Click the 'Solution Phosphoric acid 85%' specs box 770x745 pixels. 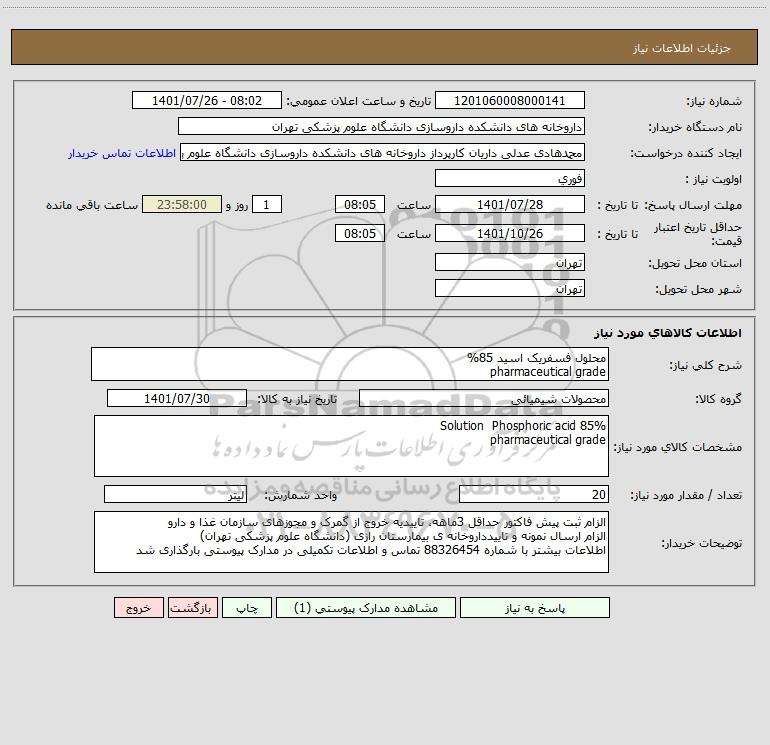(x=351, y=446)
